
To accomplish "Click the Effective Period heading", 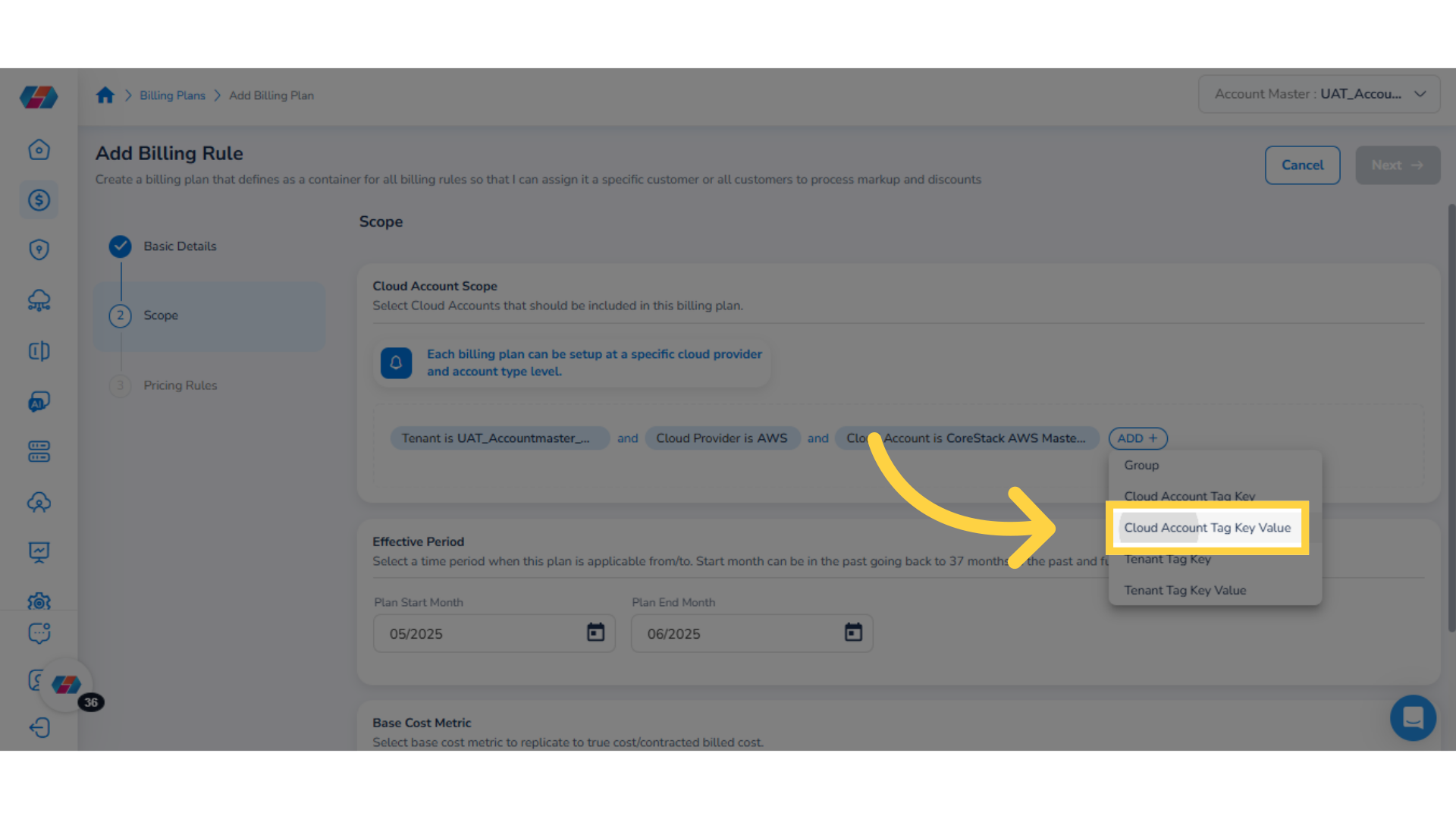I will tap(418, 541).
